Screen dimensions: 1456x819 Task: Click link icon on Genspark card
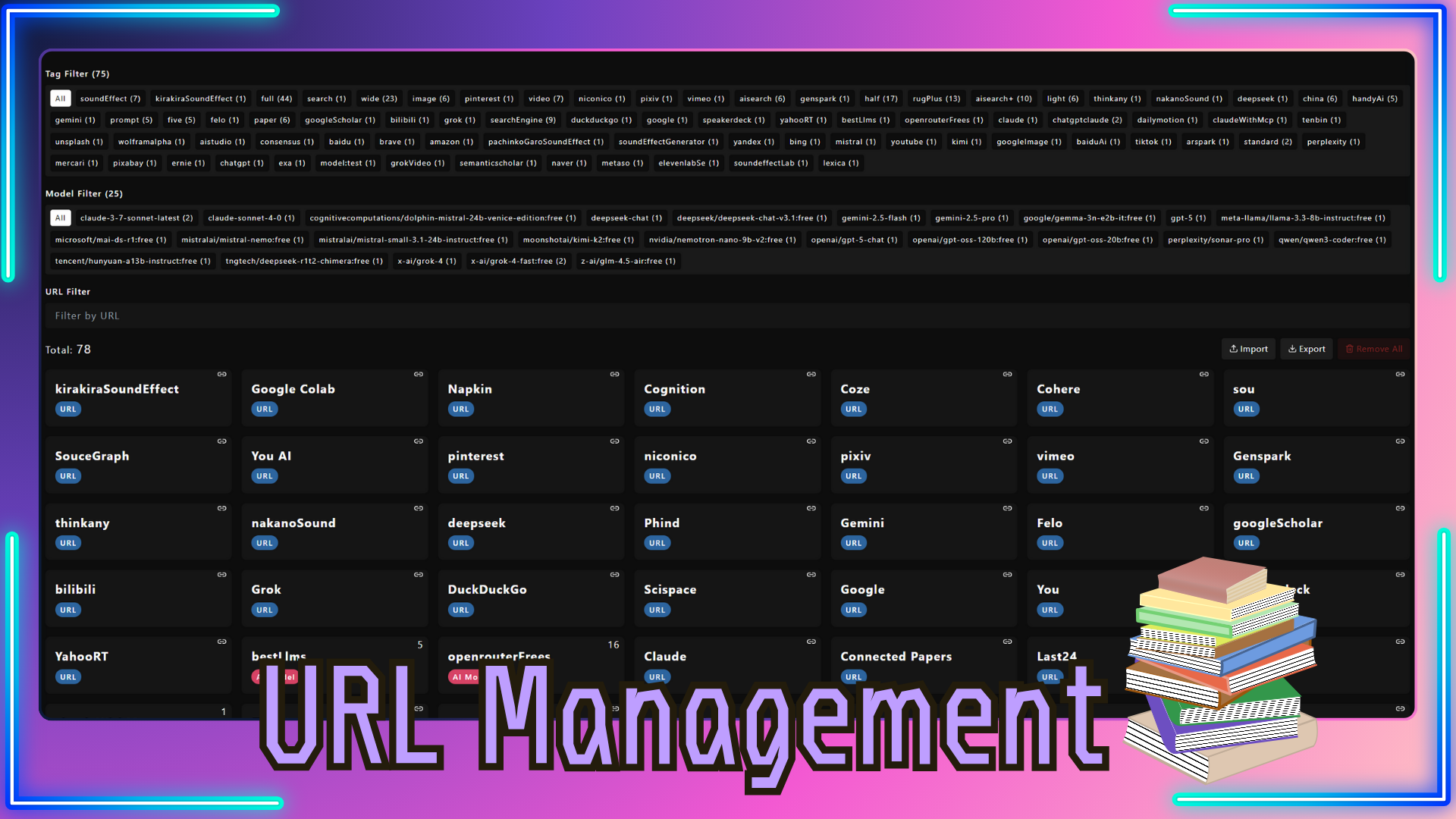[x=1401, y=441]
